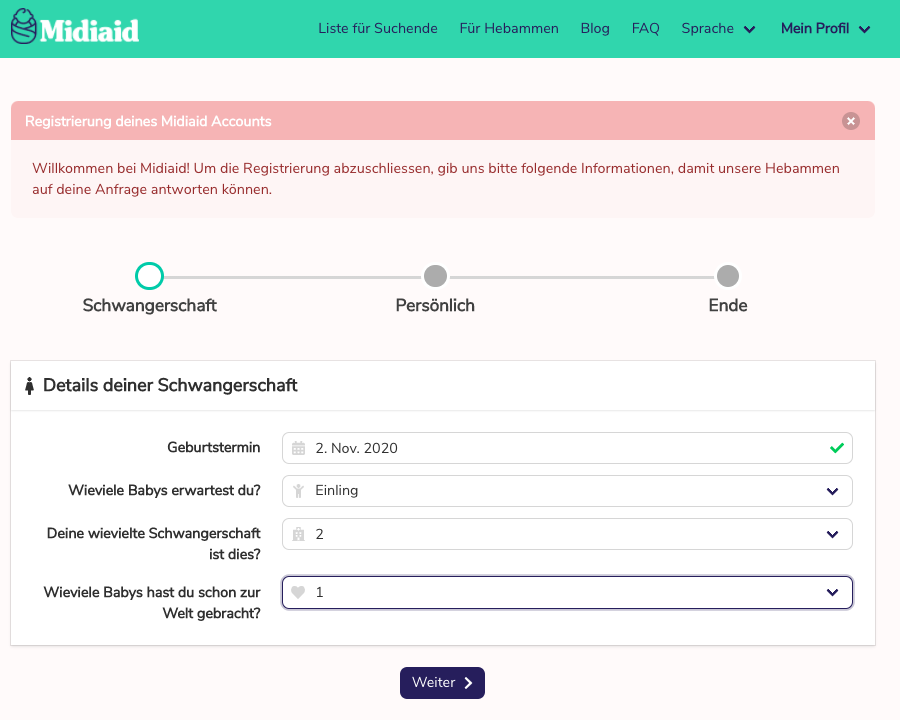The height and width of the screenshot is (720, 900).
Task: Click the heart icon in babies born field
Action: (x=298, y=592)
